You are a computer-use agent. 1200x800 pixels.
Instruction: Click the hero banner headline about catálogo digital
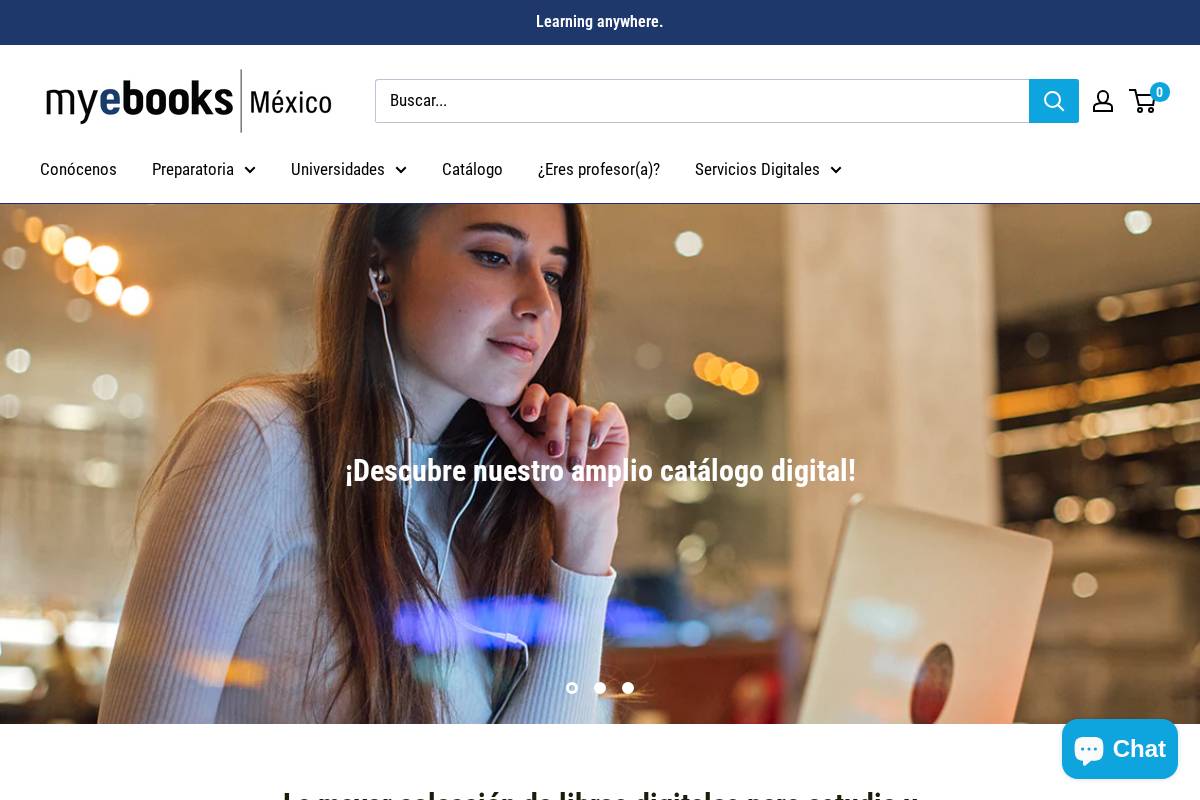600,471
